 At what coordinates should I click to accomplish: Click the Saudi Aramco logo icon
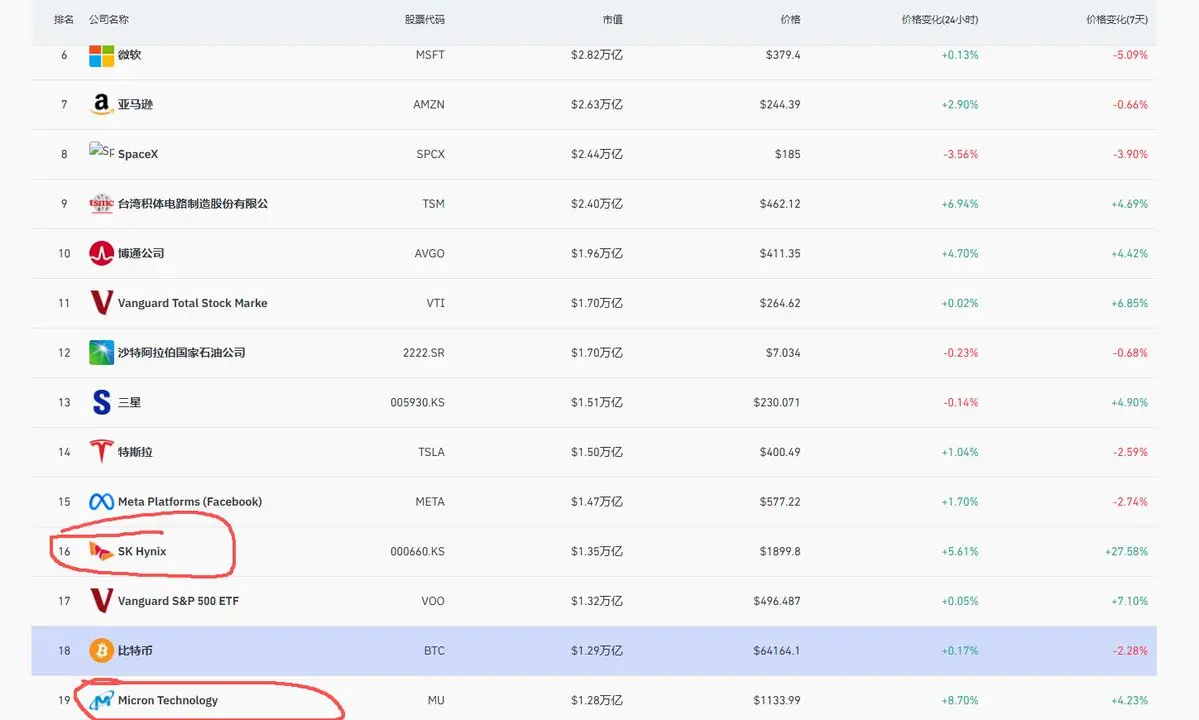(101, 352)
